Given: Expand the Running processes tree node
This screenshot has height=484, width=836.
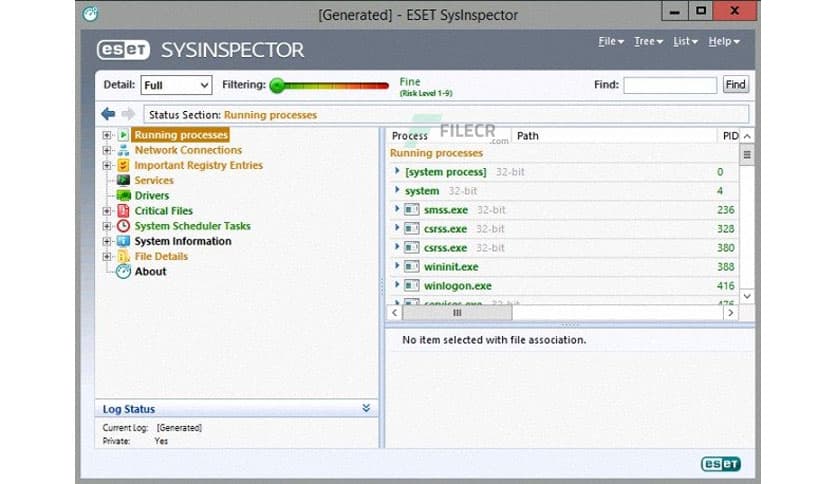Looking at the screenshot, I should (107, 135).
